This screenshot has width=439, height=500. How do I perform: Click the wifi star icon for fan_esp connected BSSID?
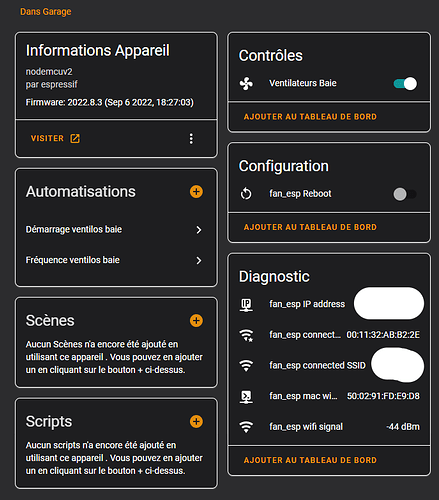(246, 335)
